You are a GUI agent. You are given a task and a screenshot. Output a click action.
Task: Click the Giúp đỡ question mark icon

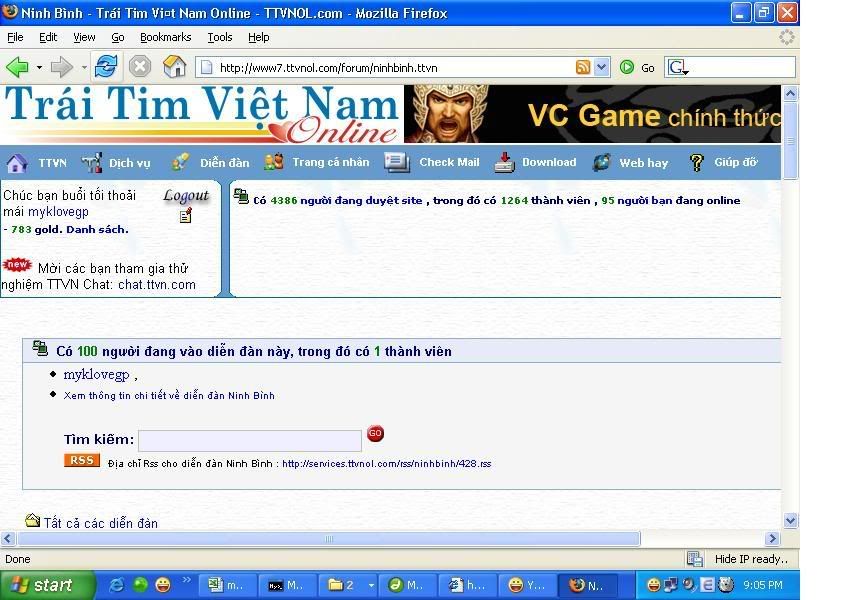pos(697,162)
